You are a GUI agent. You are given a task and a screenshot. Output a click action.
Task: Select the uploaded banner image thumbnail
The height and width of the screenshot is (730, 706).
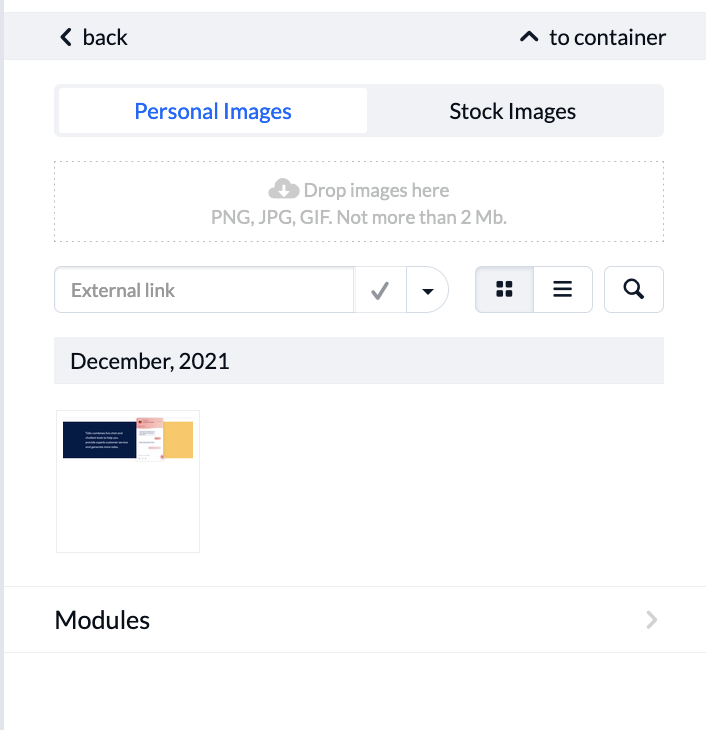[x=128, y=440]
